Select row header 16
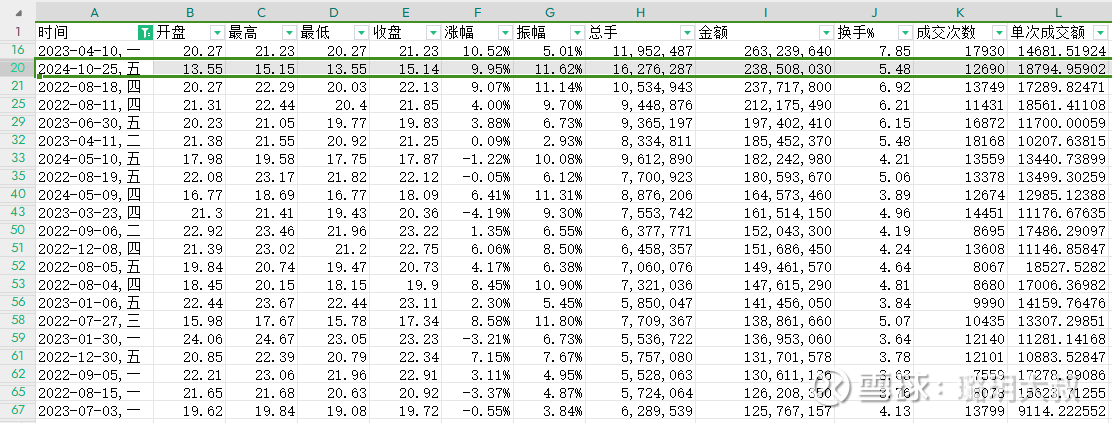This screenshot has height=423, width=1112. point(18,50)
